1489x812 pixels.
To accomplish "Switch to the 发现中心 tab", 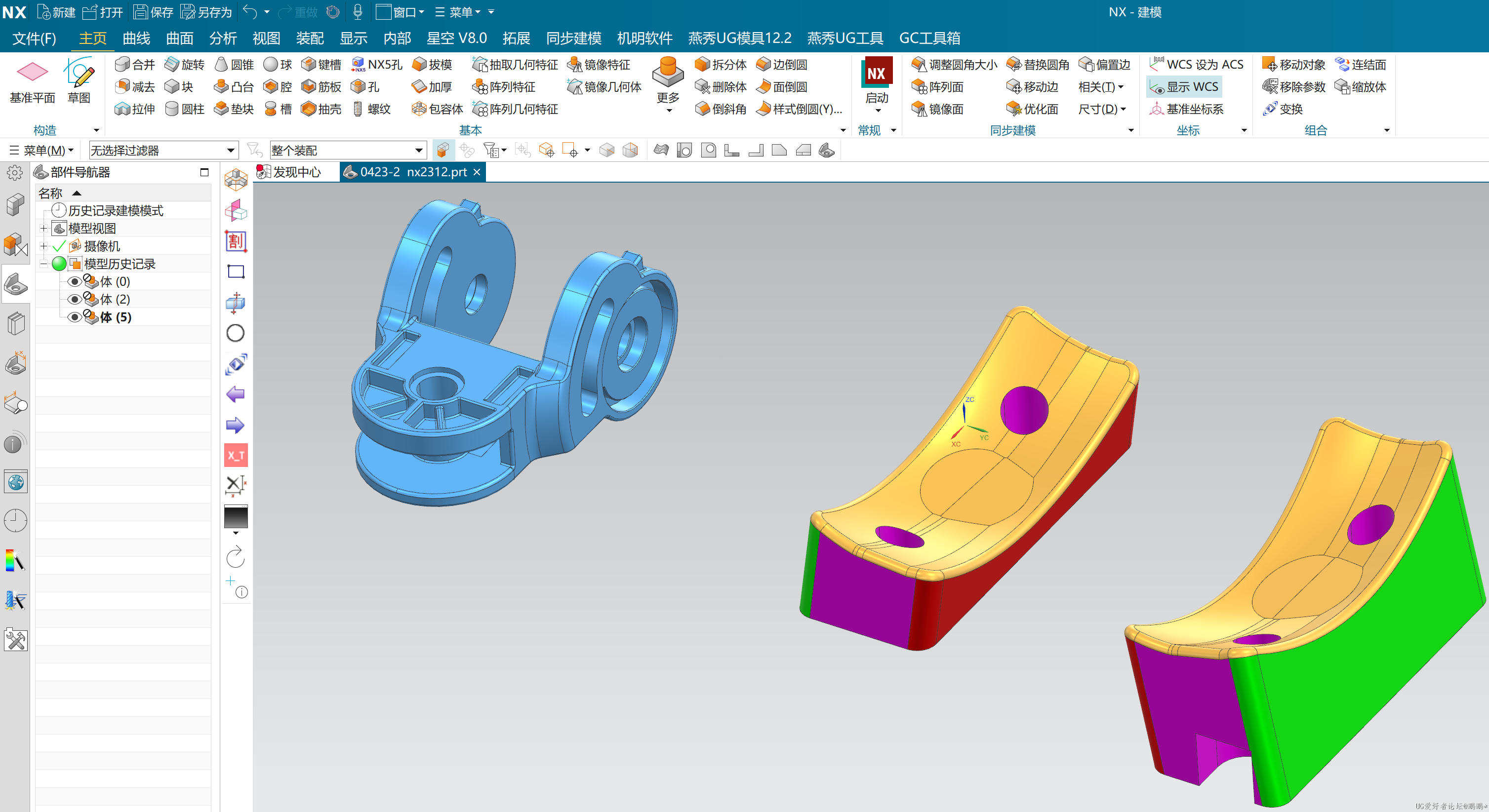I will point(288,172).
